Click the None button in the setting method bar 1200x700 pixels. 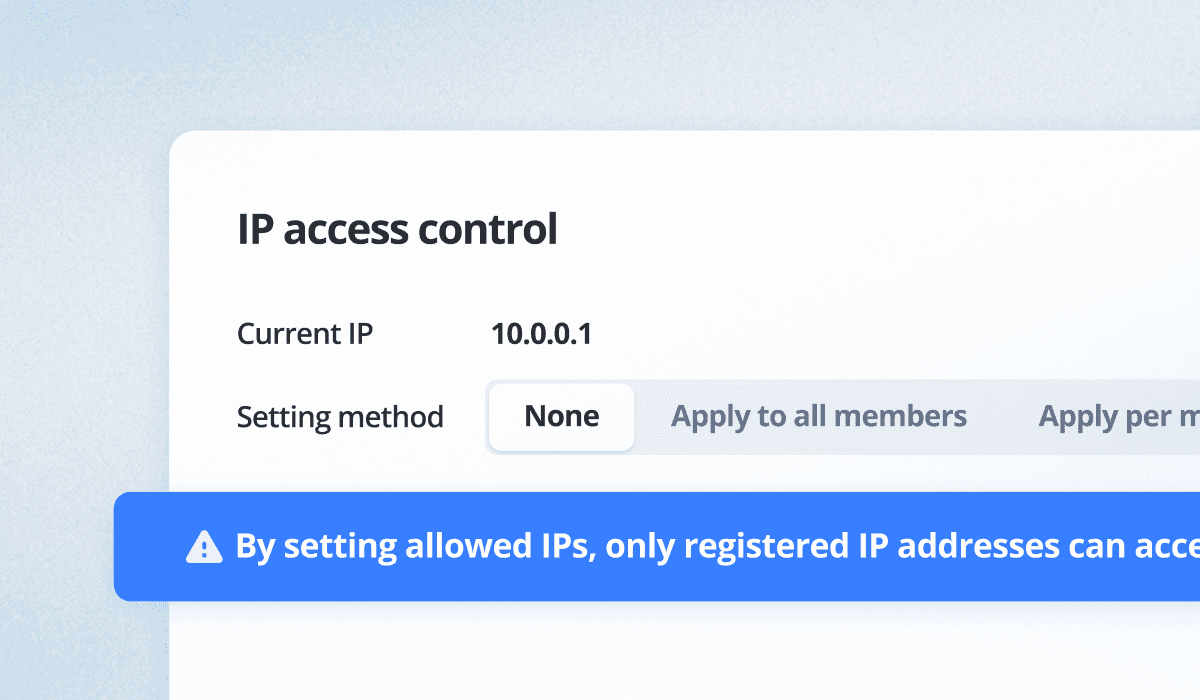(561, 417)
